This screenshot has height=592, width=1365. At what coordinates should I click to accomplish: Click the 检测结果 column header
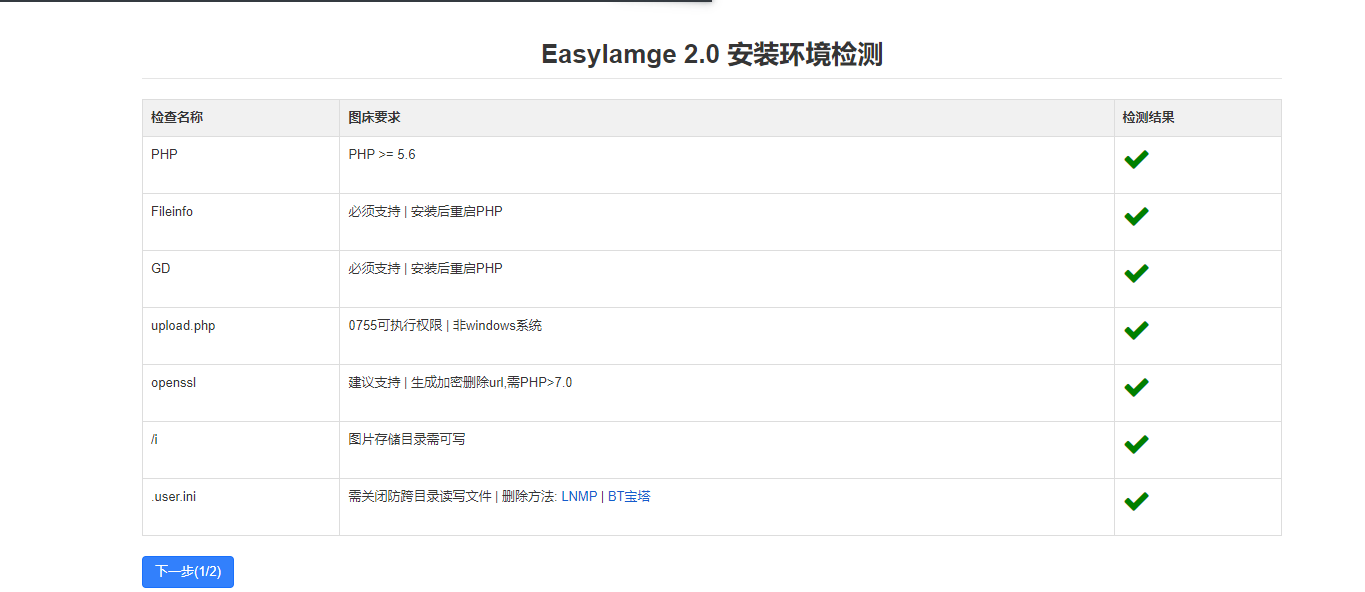pos(1148,118)
